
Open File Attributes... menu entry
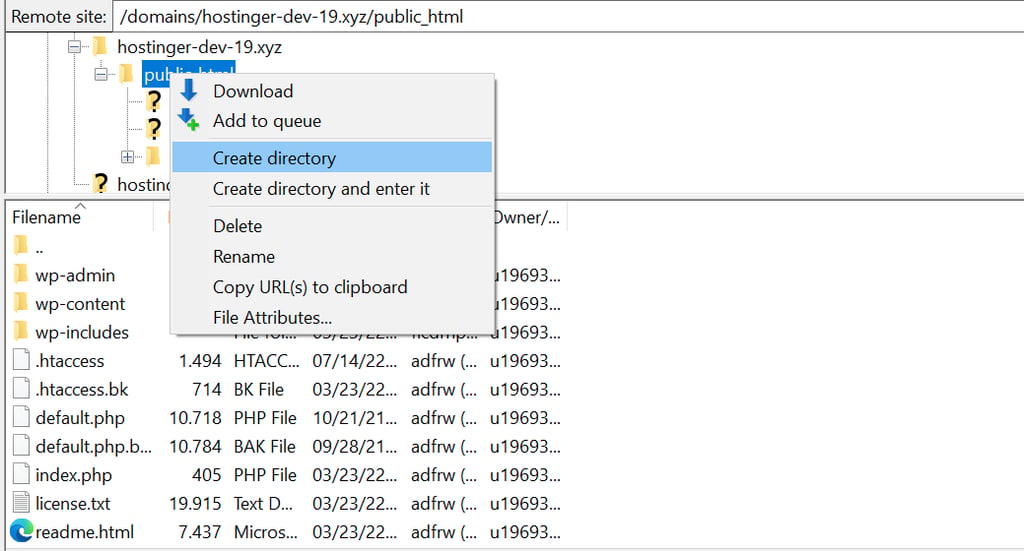272,318
